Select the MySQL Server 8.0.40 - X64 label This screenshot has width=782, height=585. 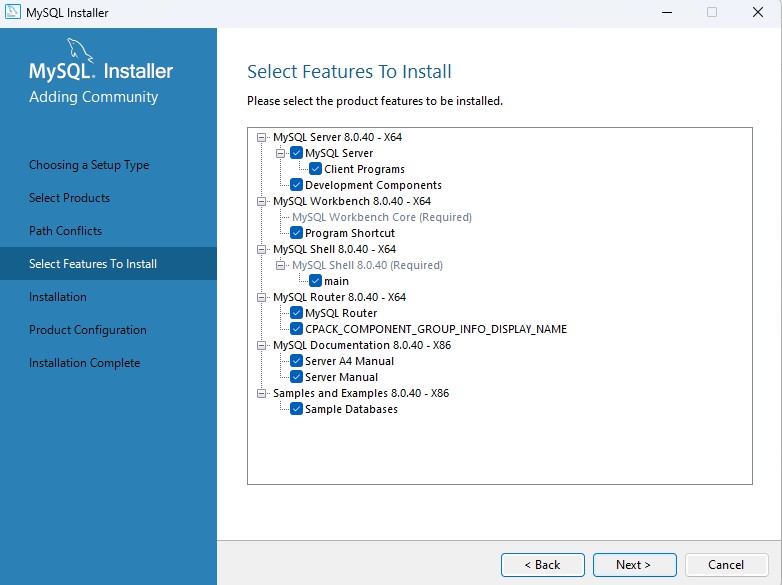[x=337, y=137]
